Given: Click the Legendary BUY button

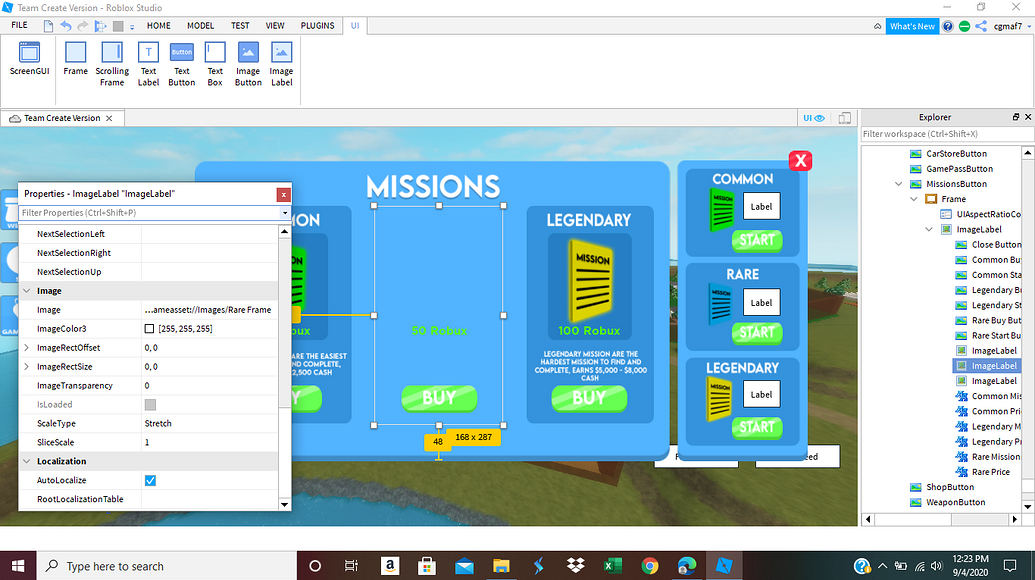Looking at the screenshot, I should [x=589, y=398].
